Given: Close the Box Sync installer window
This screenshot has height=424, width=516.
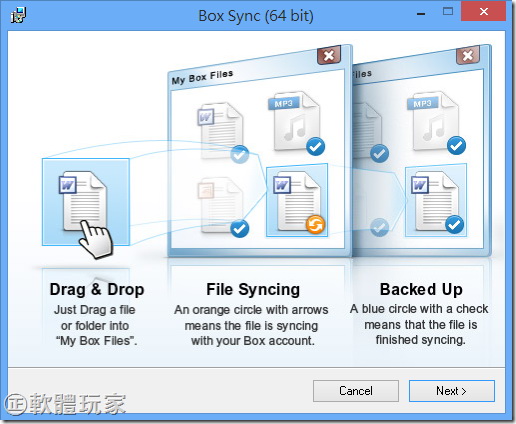Looking at the screenshot, I should [483, 11].
